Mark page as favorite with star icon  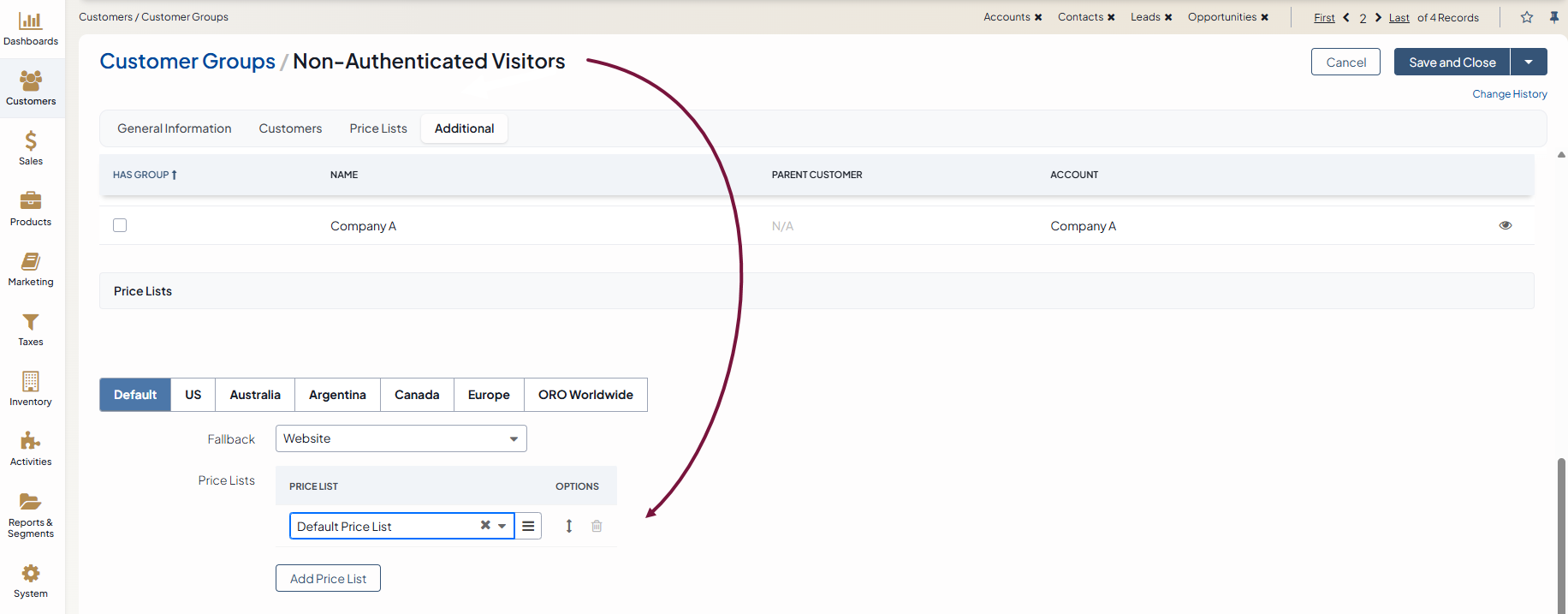coord(1527,17)
